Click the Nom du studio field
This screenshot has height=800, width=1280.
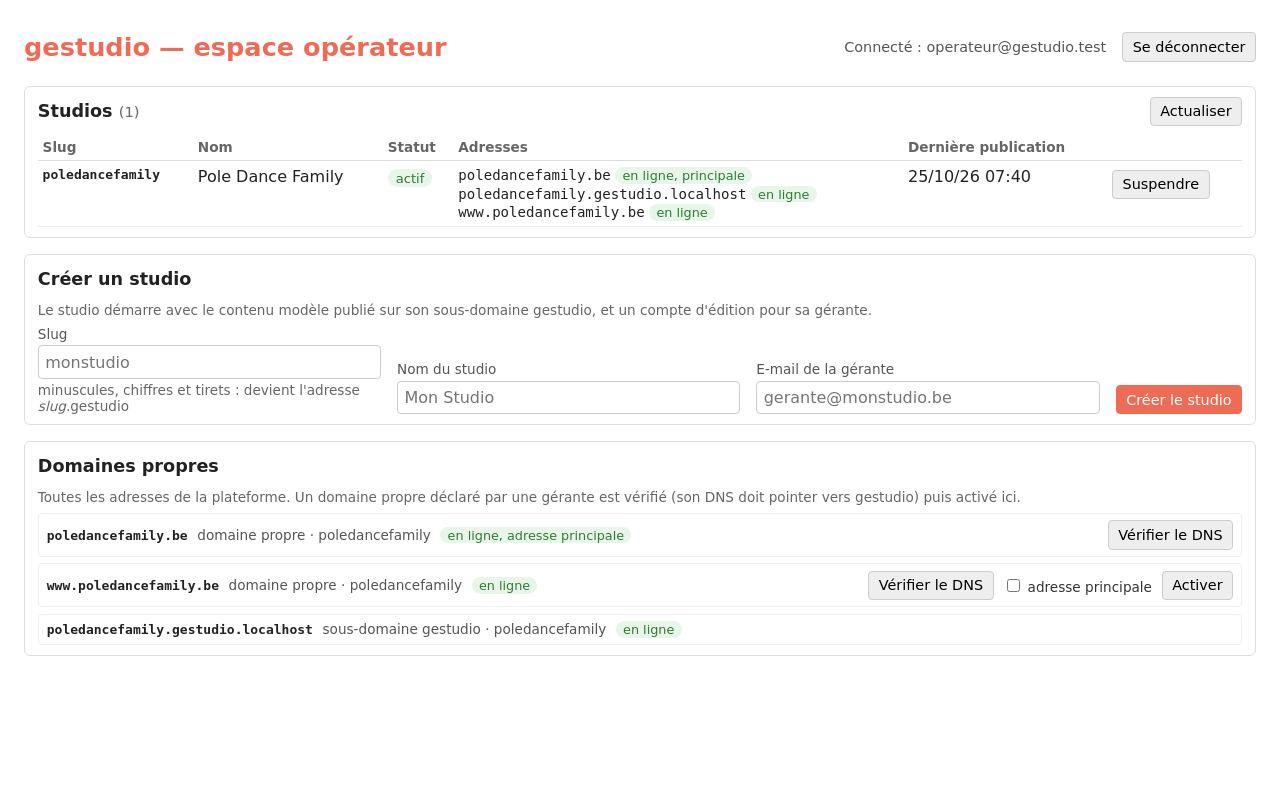click(568, 397)
